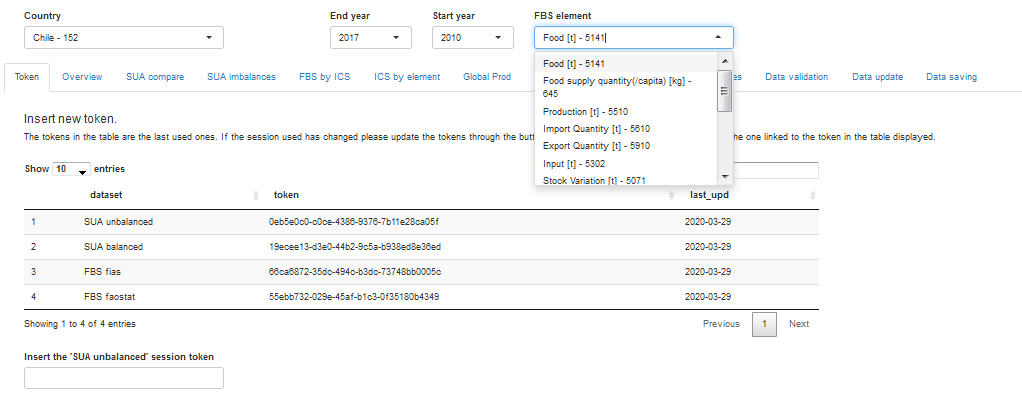1022x405 pixels.
Task: Switch to the Overview tab
Action: point(82,77)
